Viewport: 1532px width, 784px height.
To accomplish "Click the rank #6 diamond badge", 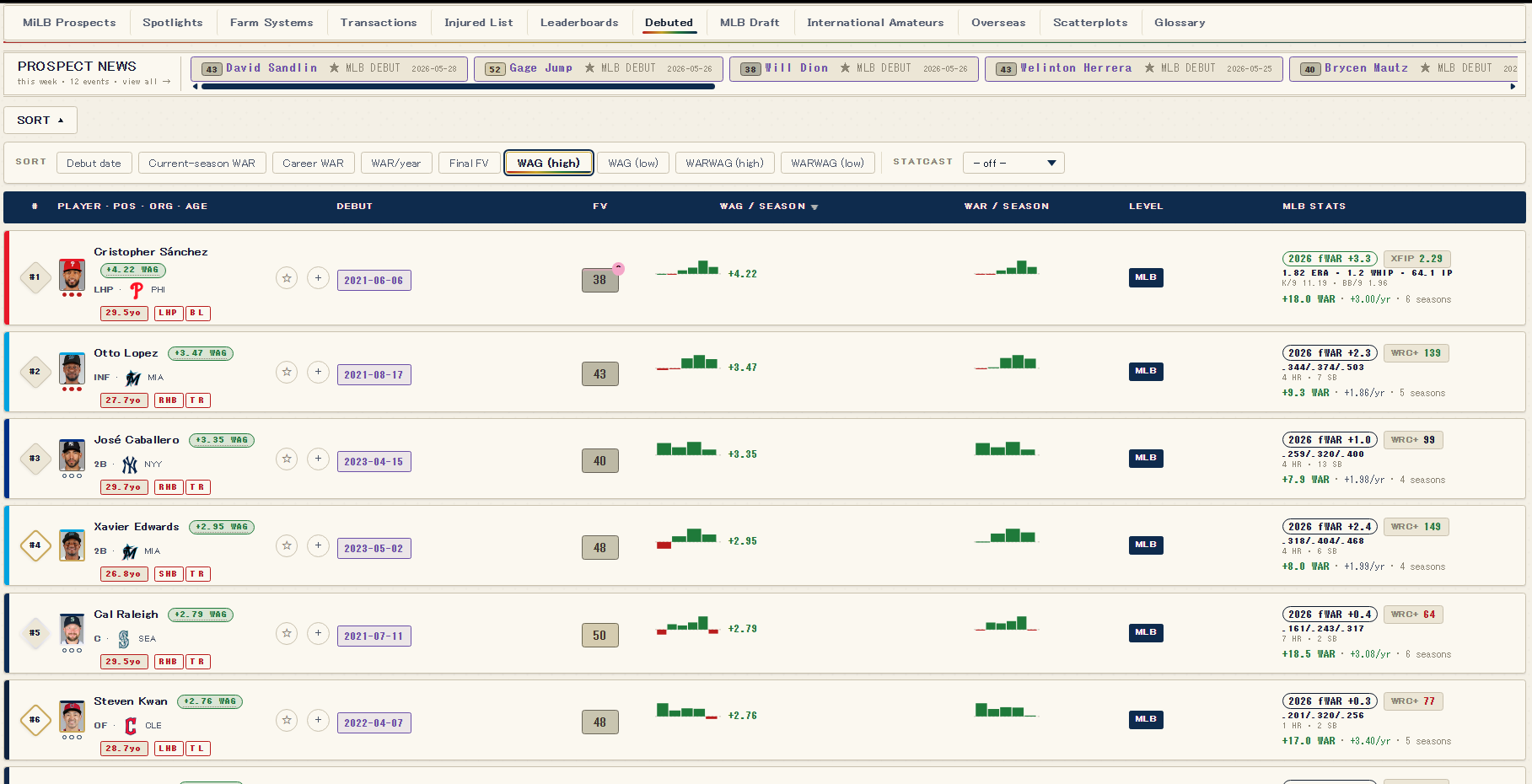I will click(35, 720).
